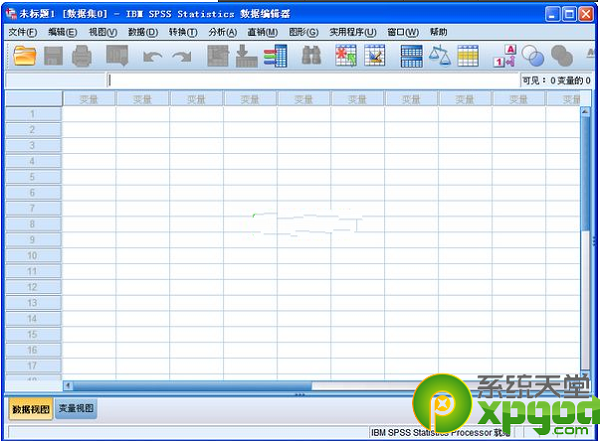Click the cell value editor input bar
This screenshot has height=441, width=600.
(x=313, y=80)
